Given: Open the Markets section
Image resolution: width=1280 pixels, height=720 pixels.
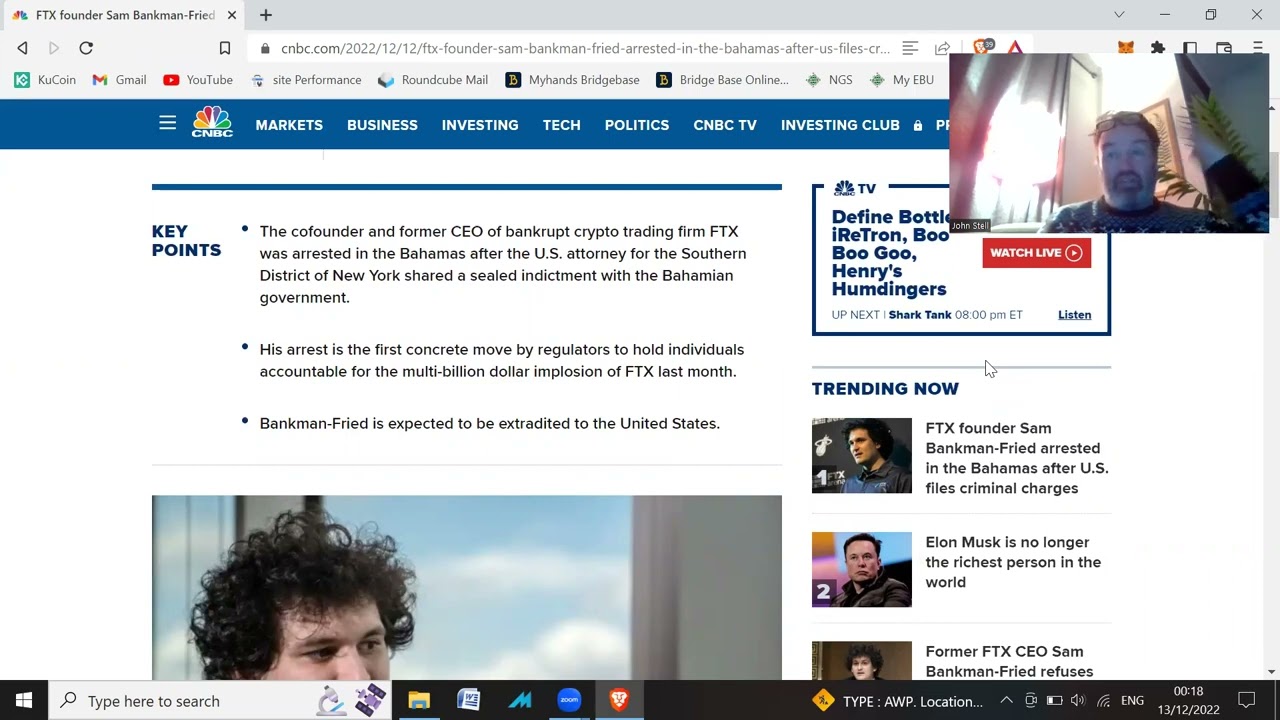Looking at the screenshot, I should pyautogui.click(x=289, y=125).
